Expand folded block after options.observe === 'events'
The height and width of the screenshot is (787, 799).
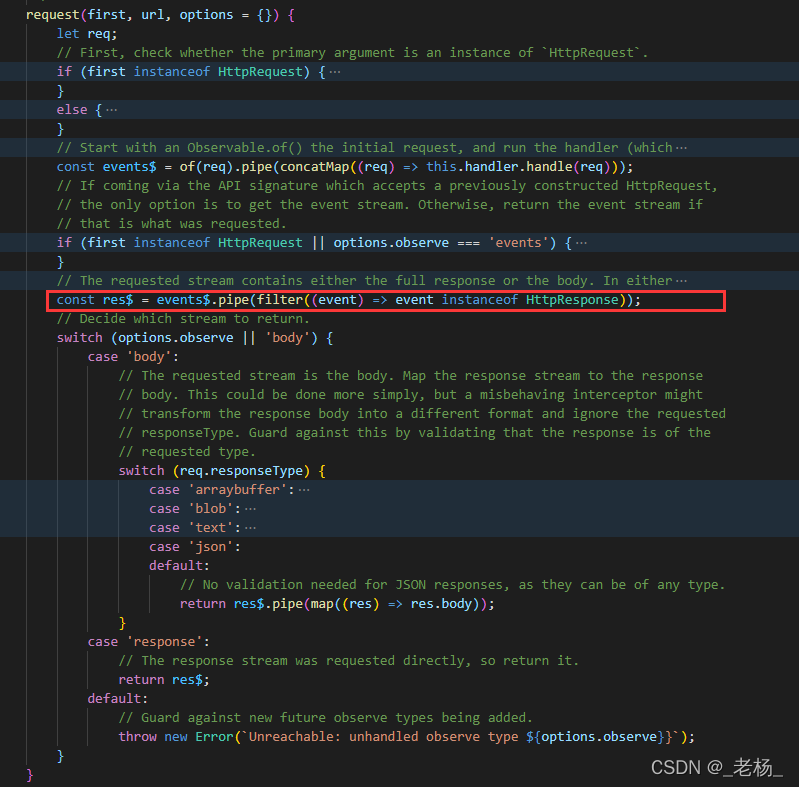click(581, 243)
